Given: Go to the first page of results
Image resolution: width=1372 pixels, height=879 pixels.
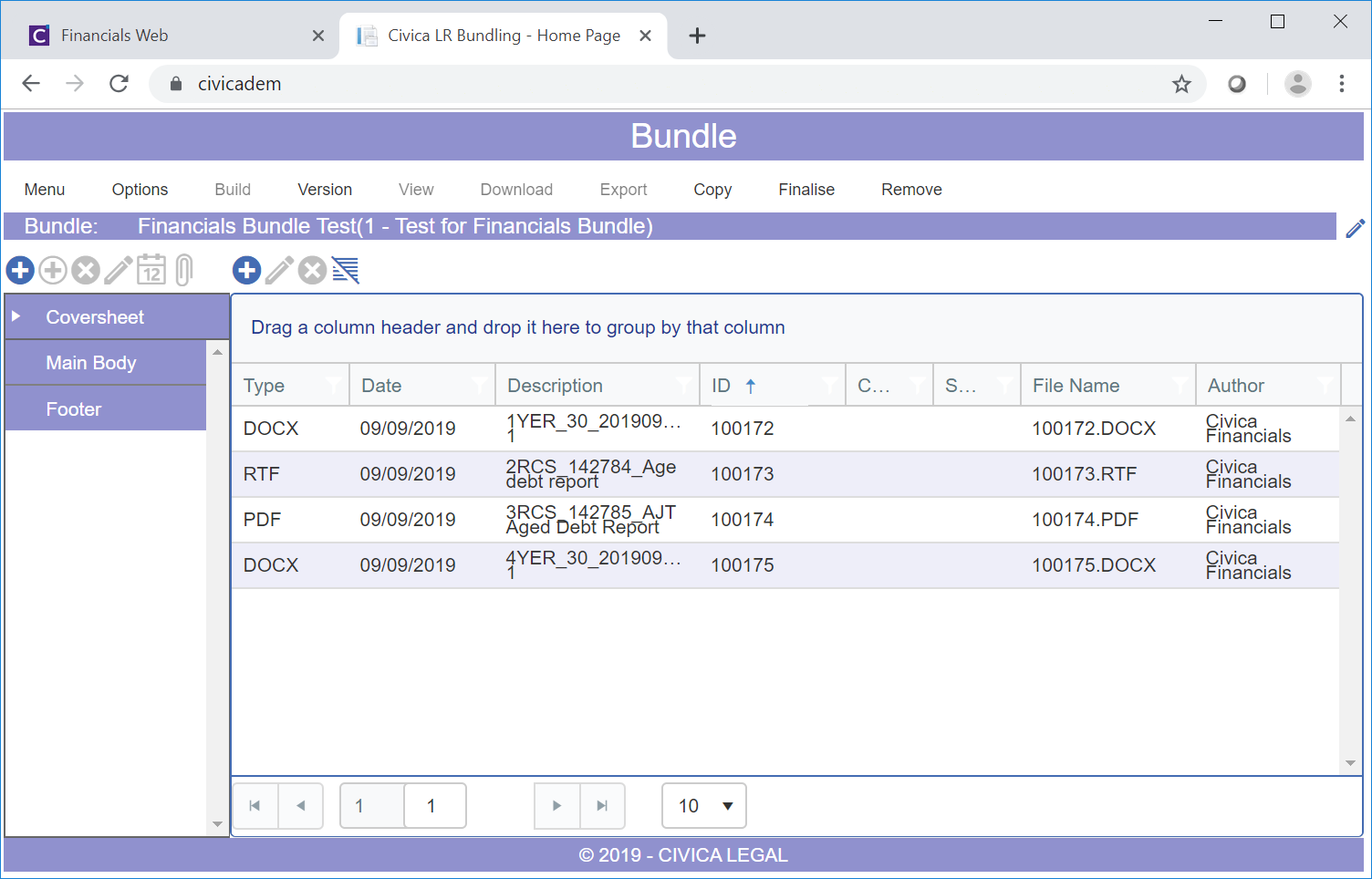Looking at the screenshot, I should tap(255, 806).
